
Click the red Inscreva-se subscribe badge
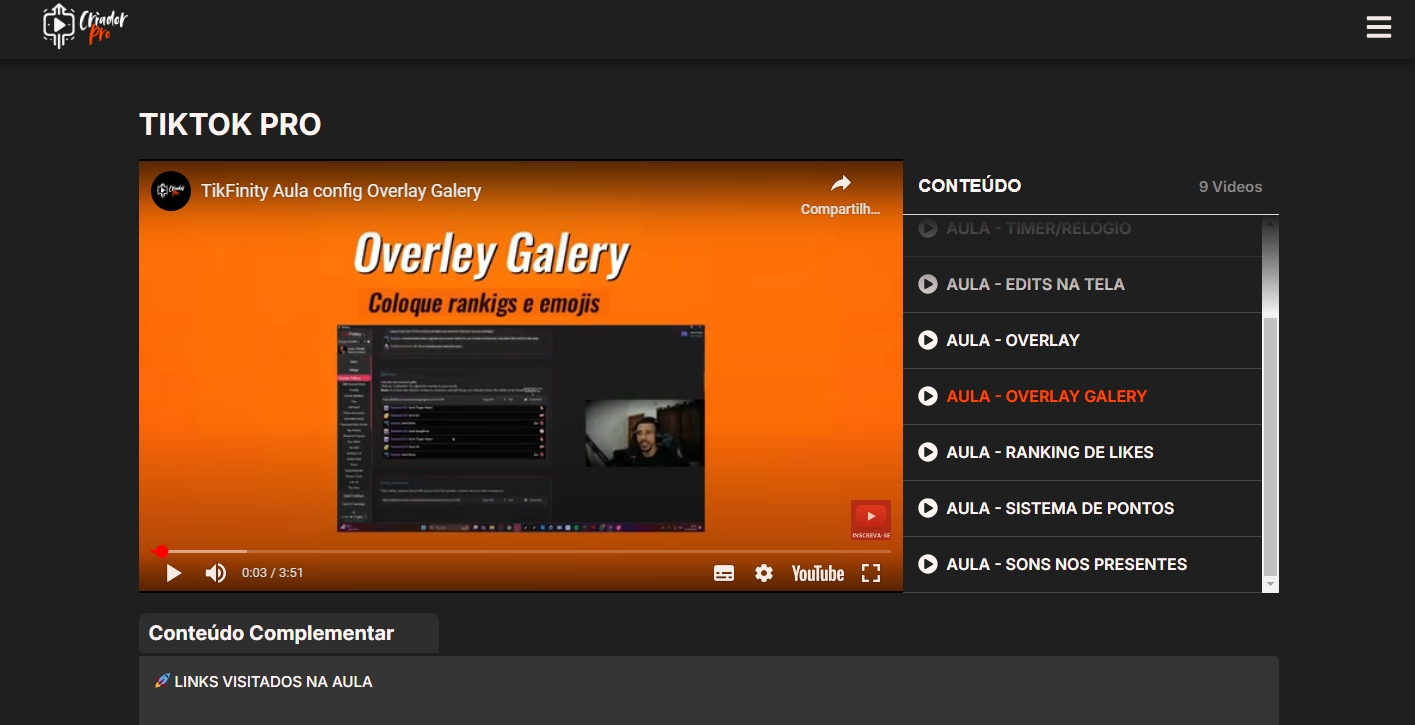(x=870, y=520)
